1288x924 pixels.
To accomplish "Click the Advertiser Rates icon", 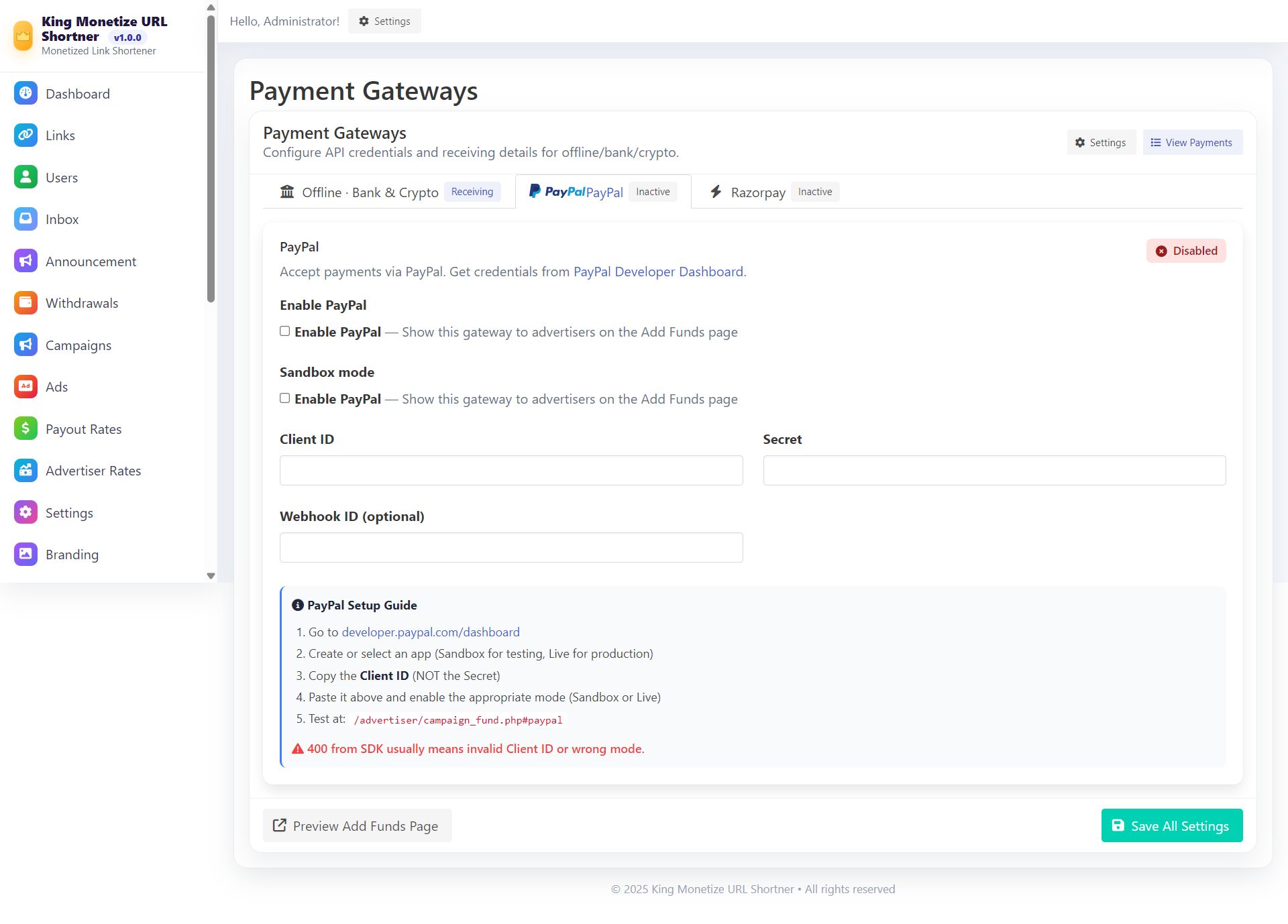I will [25, 470].
